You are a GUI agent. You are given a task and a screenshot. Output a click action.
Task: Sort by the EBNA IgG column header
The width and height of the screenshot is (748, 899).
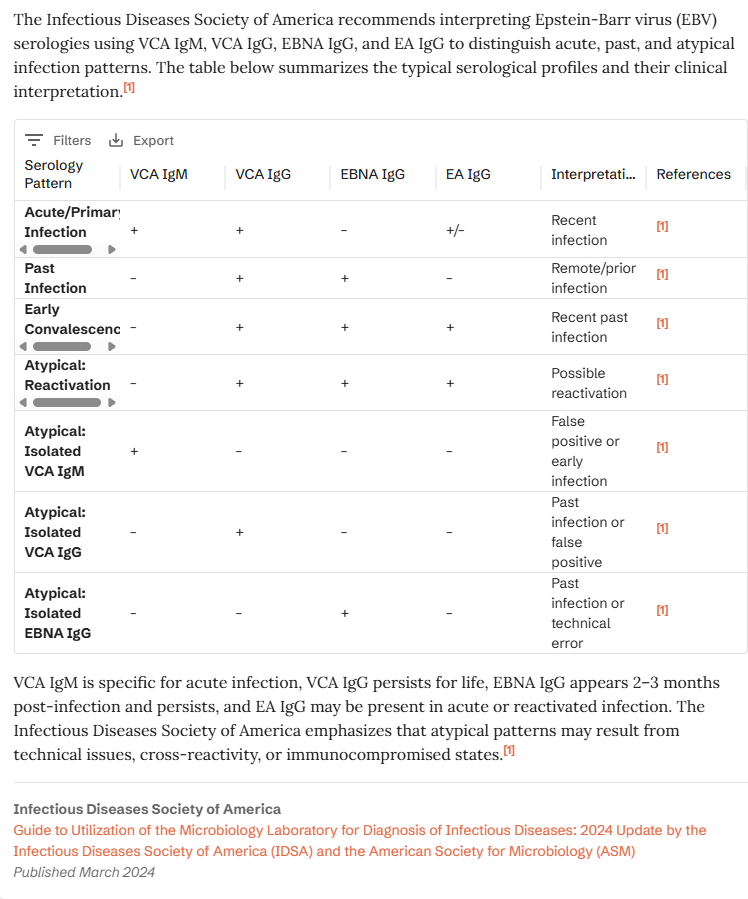click(372, 174)
